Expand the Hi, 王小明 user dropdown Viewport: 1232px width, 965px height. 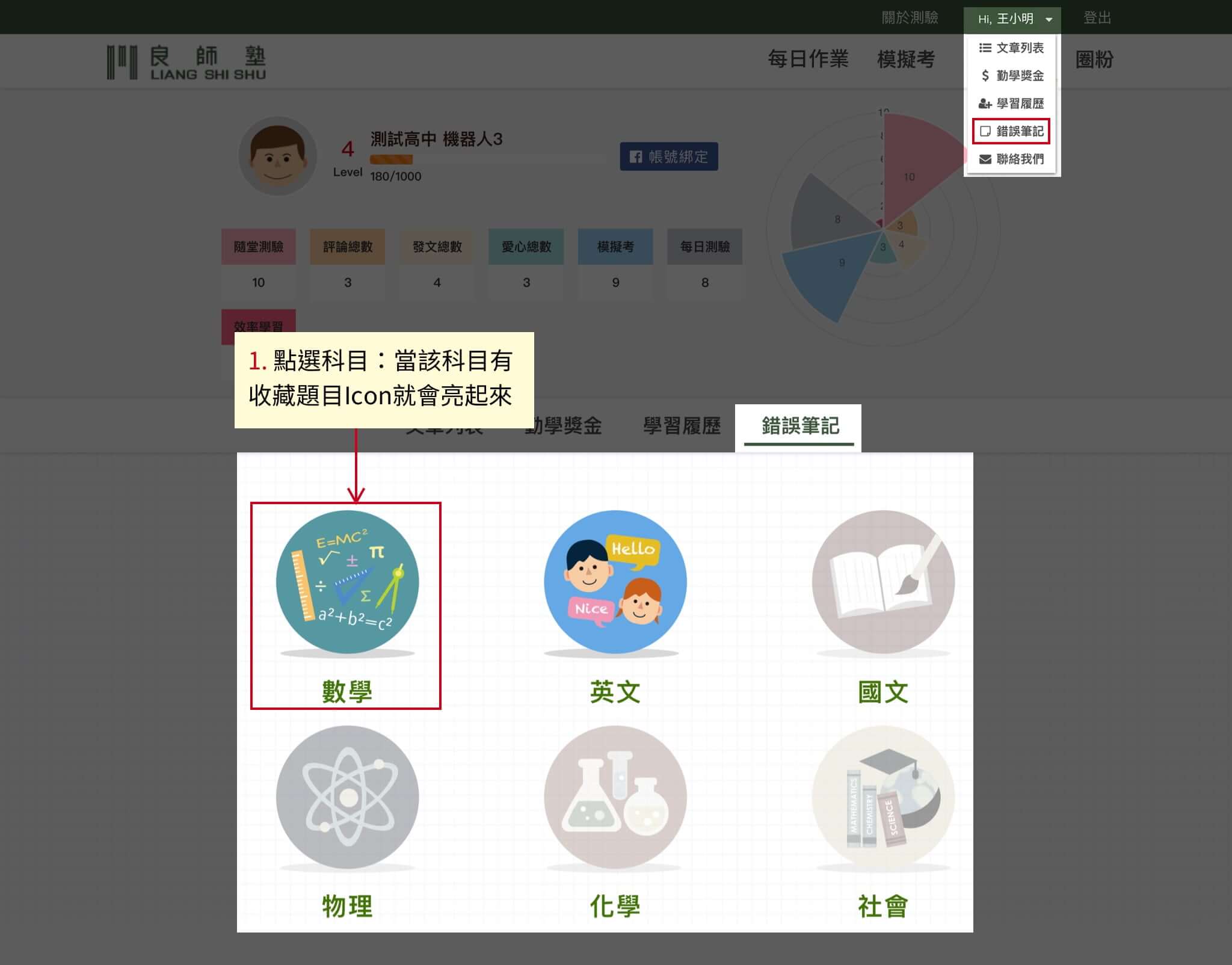pos(1012,19)
